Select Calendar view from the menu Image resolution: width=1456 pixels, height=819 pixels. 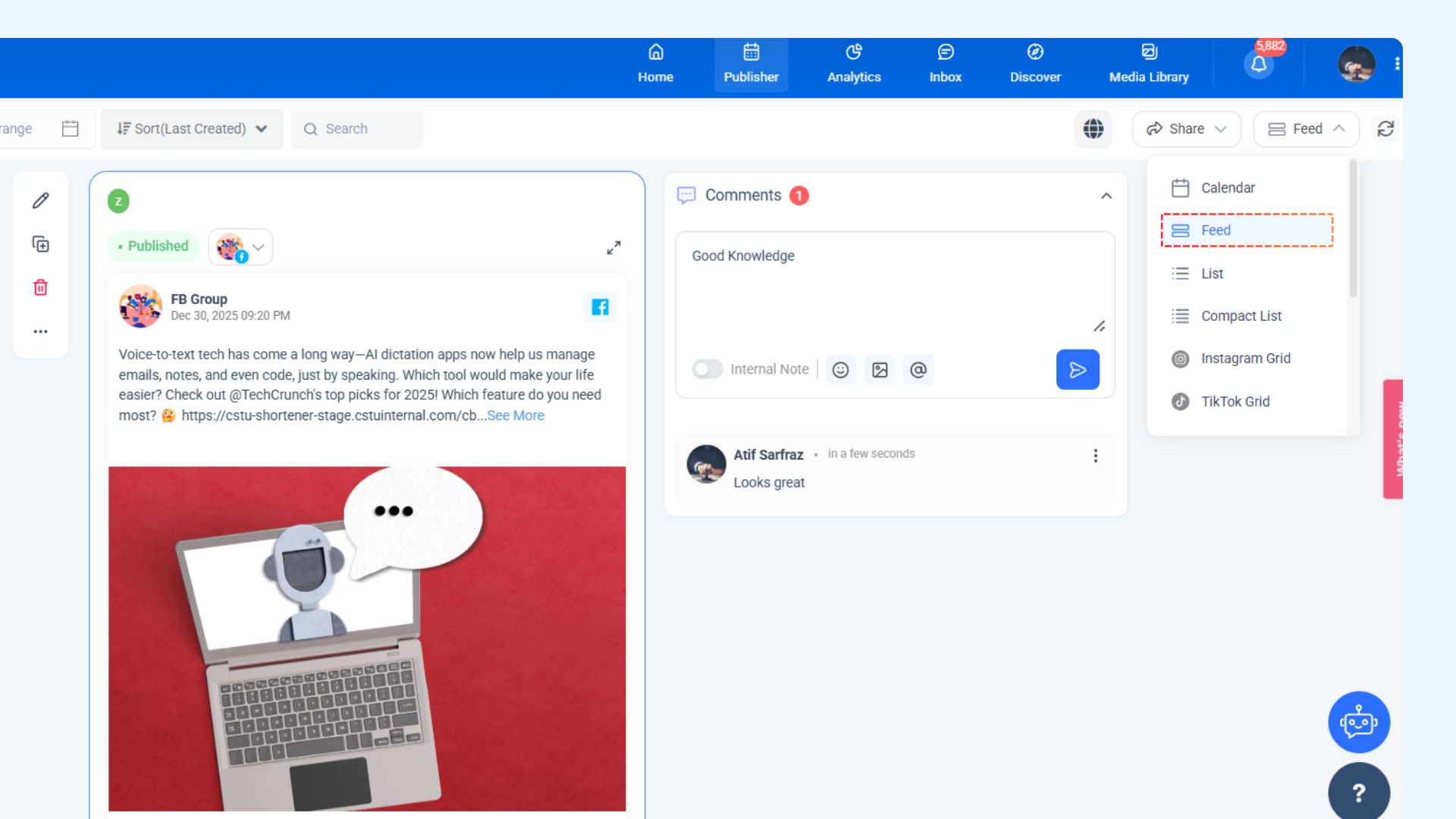click(x=1227, y=188)
